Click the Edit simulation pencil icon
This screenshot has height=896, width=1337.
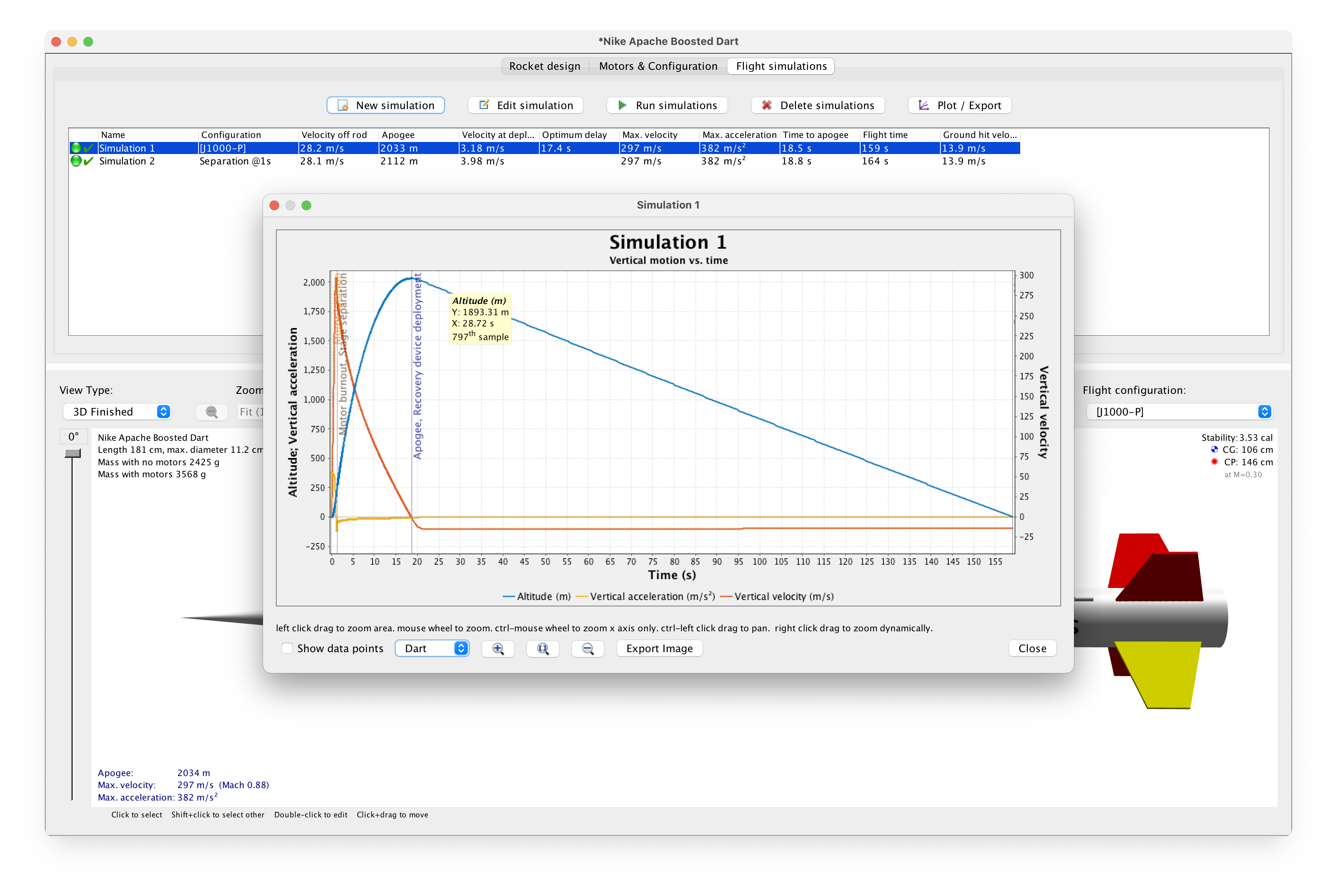click(484, 105)
